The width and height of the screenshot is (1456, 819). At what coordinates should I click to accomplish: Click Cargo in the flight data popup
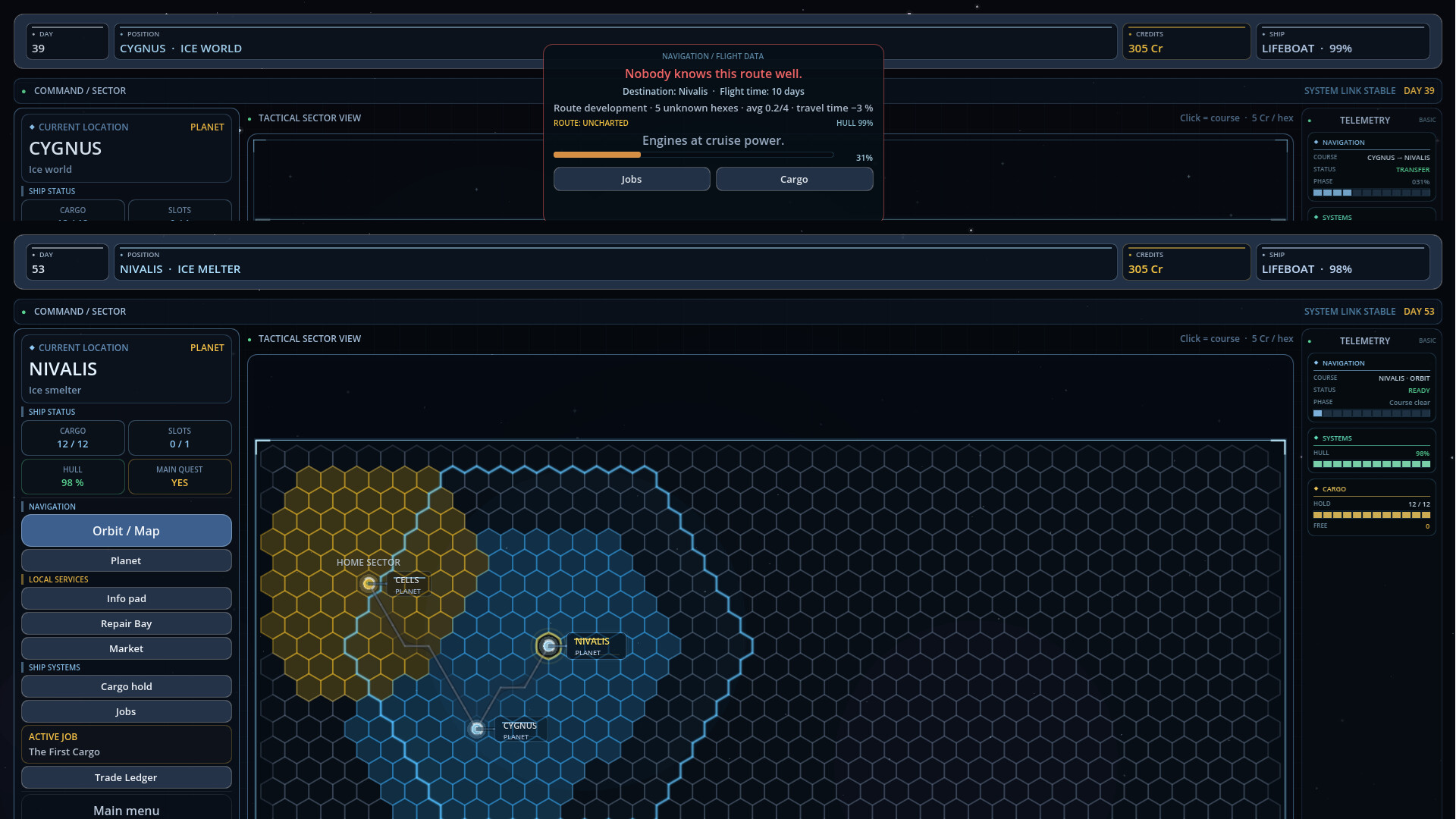pos(794,179)
